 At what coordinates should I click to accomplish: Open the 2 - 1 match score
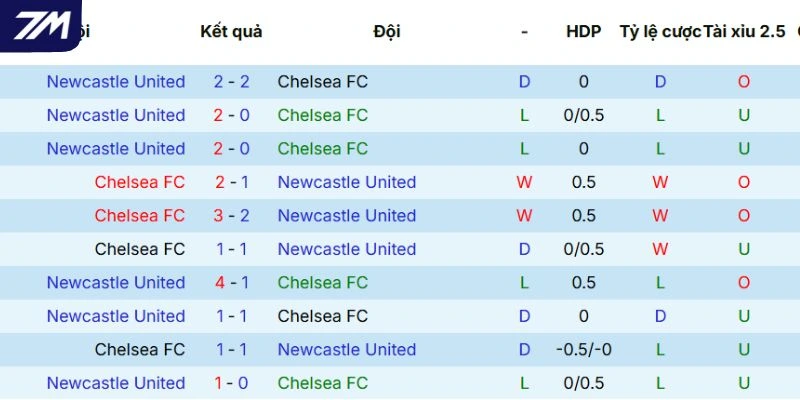pos(232,182)
